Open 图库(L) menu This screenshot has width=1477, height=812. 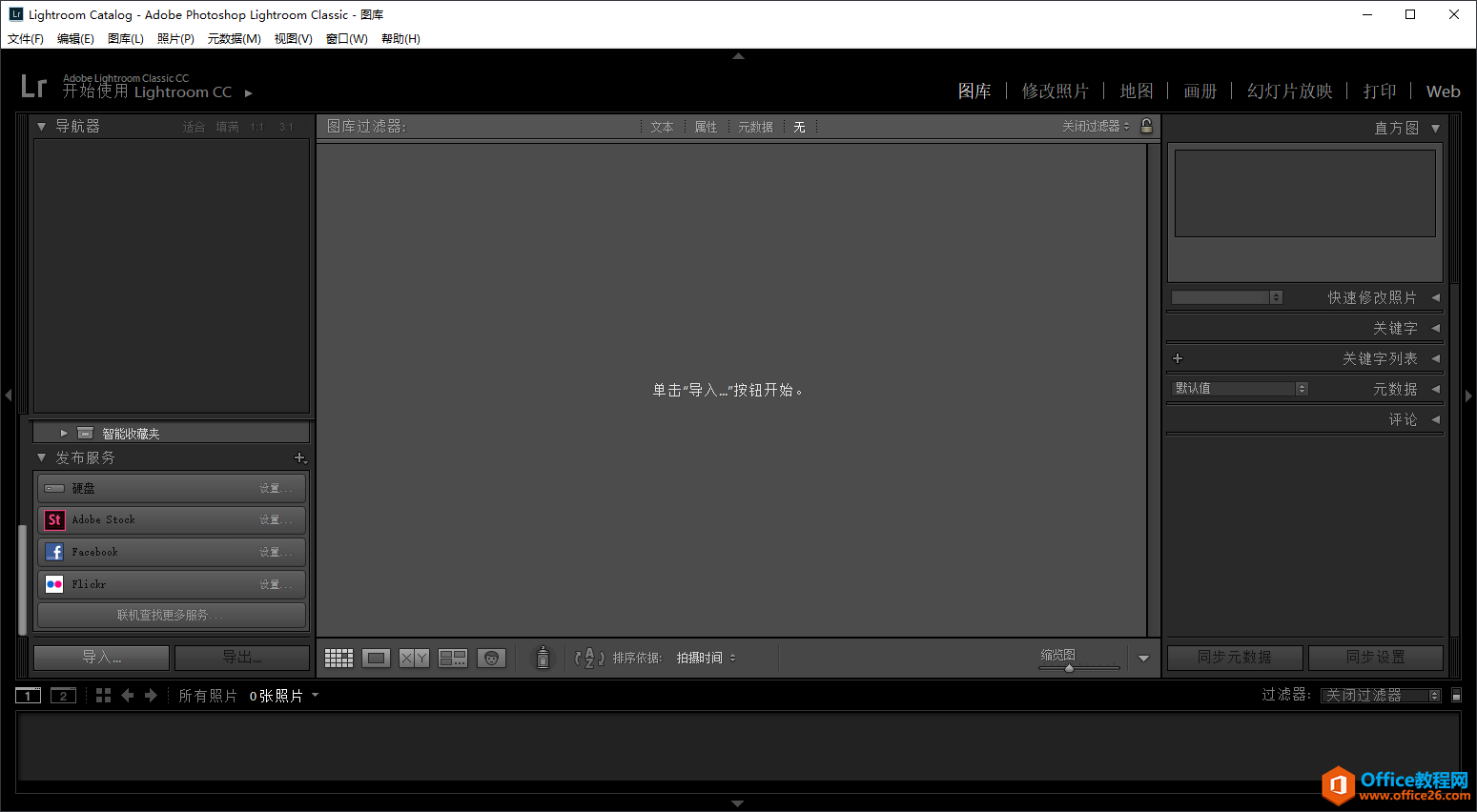126,39
